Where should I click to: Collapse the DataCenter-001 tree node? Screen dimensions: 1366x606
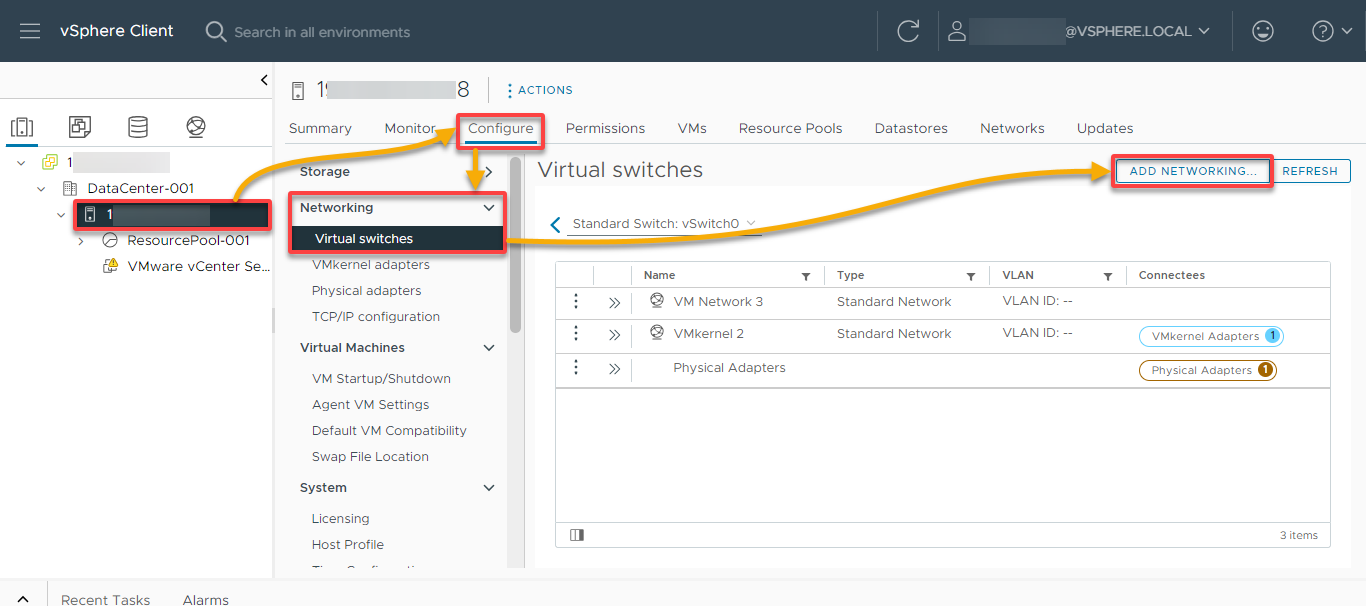[41, 188]
